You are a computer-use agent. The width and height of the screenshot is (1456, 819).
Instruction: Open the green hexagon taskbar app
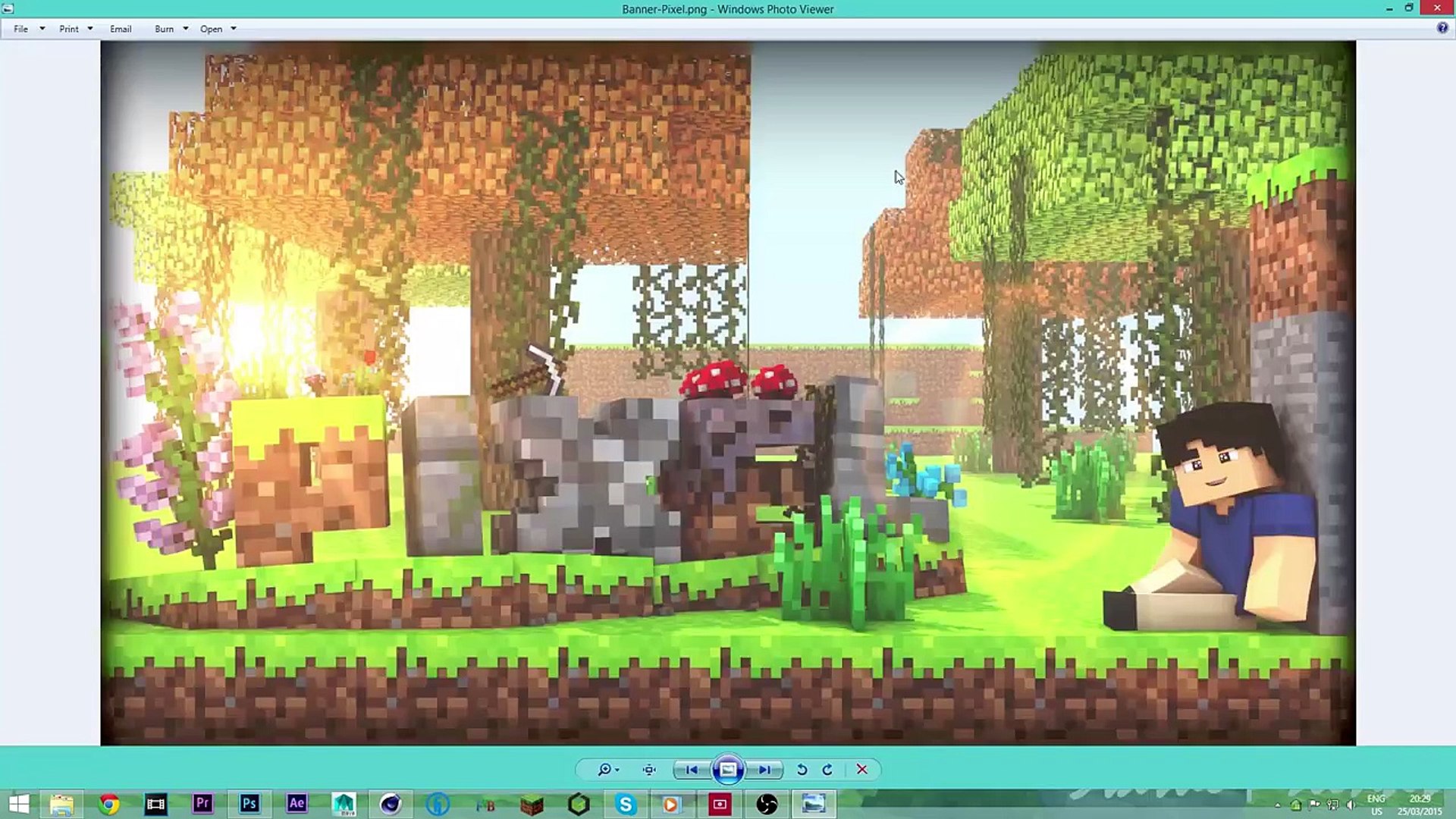tap(579, 804)
